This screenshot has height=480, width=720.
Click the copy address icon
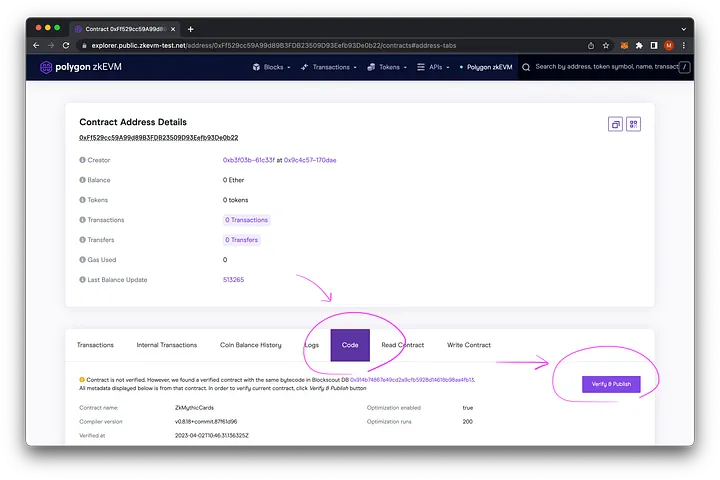pos(616,124)
